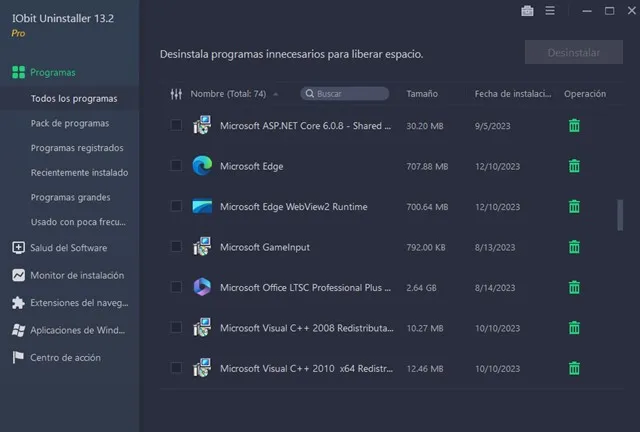Click the ASP.NET Core installer icon
The height and width of the screenshot is (432, 640).
202,125
